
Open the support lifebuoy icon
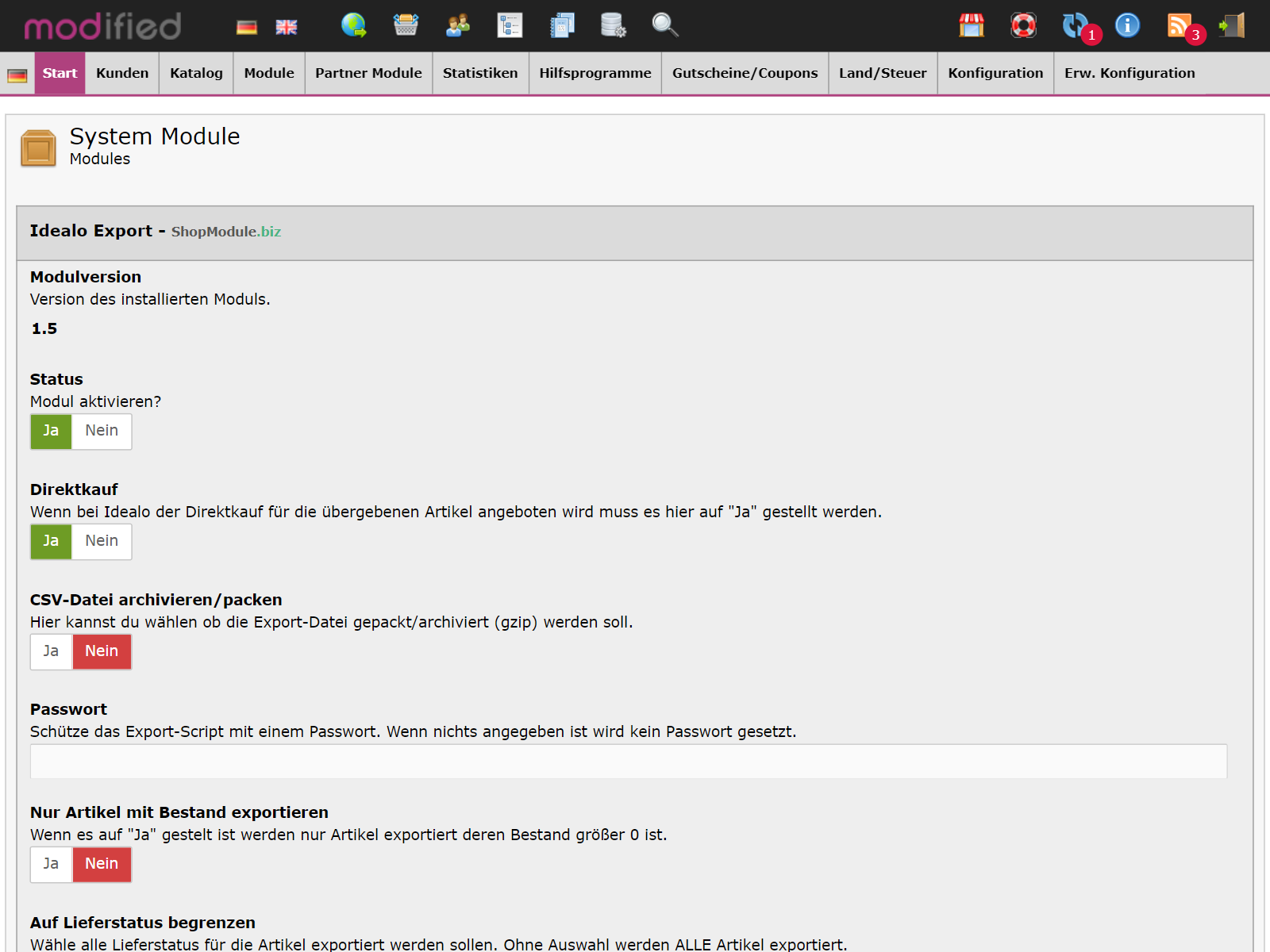pos(1023,26)
